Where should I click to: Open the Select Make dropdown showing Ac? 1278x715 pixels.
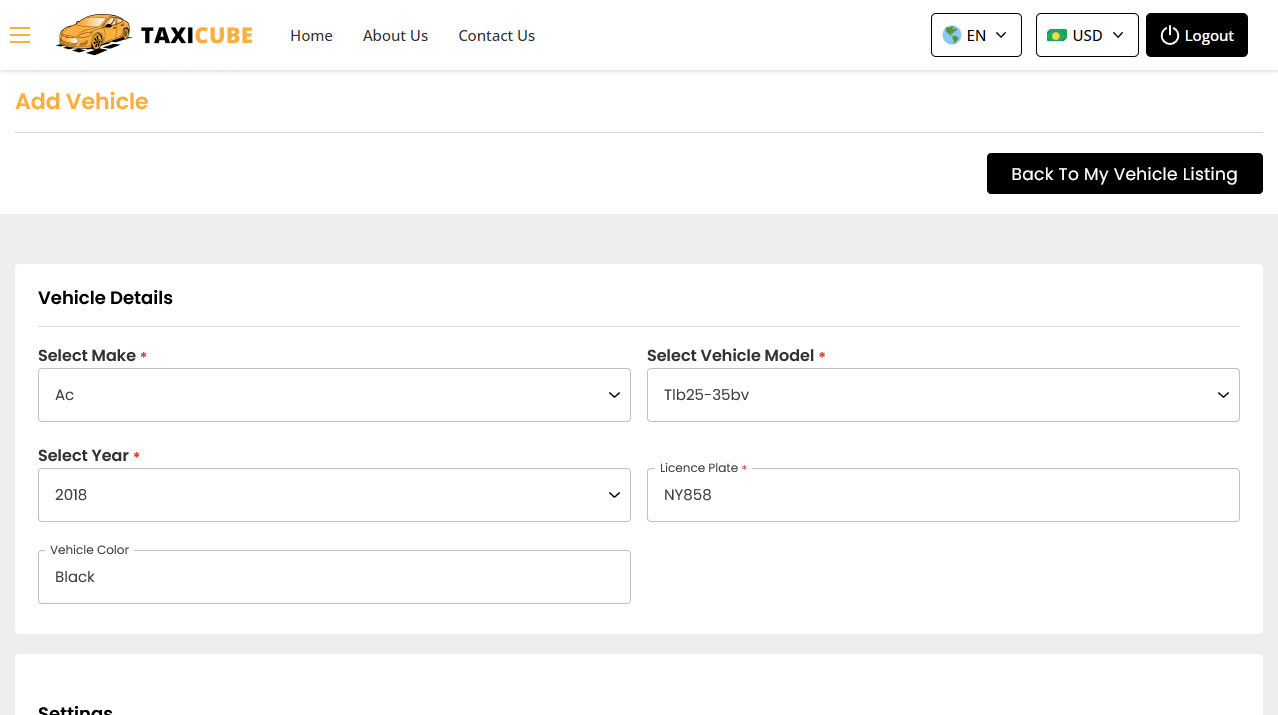(x=334, y=394)
